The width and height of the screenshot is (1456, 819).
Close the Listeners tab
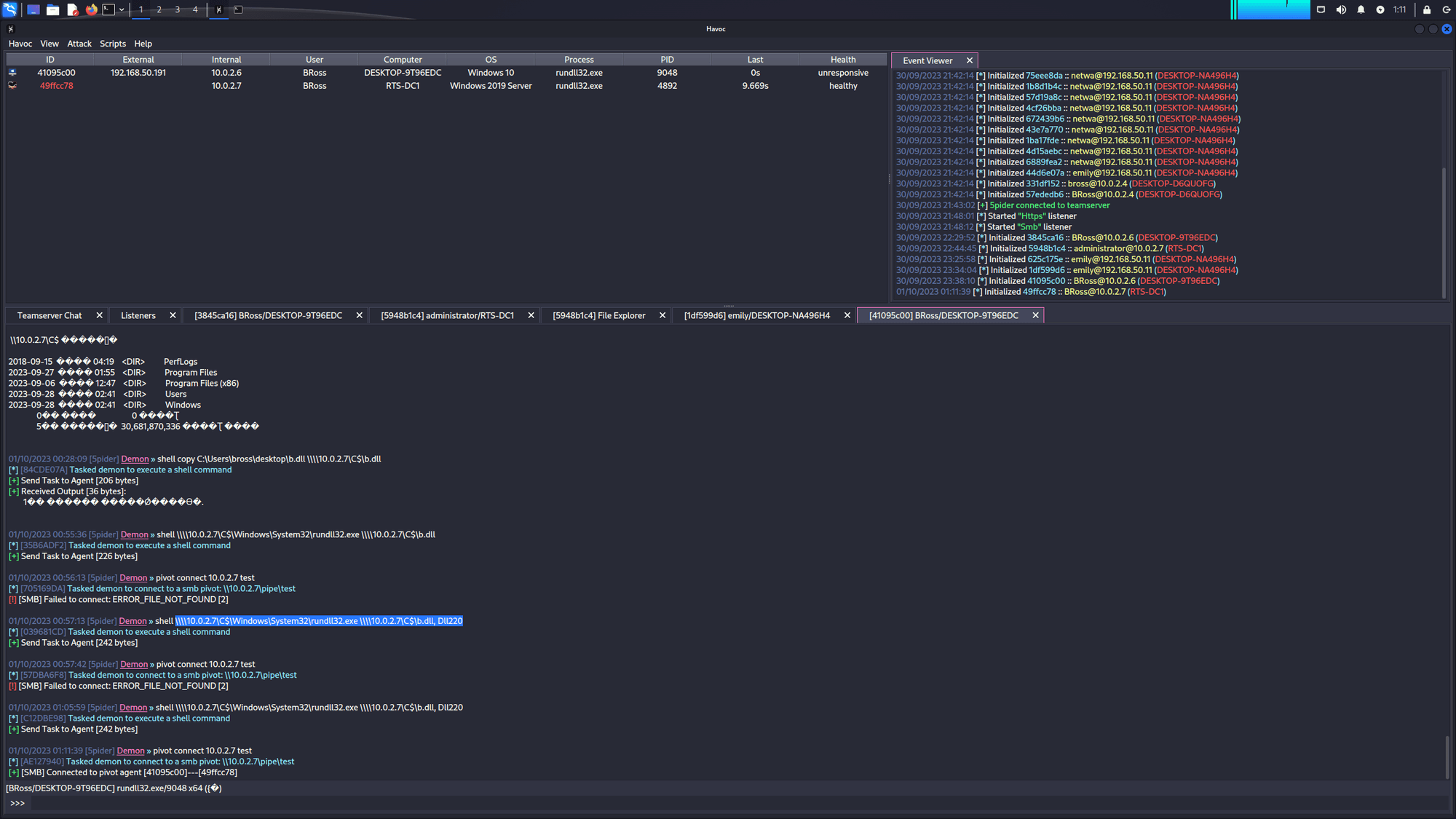point(173,315)
